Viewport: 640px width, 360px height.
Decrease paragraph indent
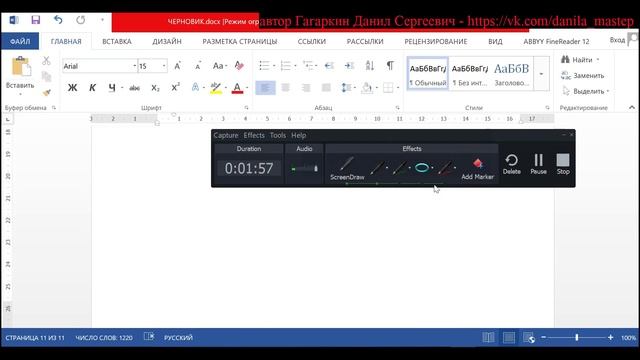click(x=329, y=66)
